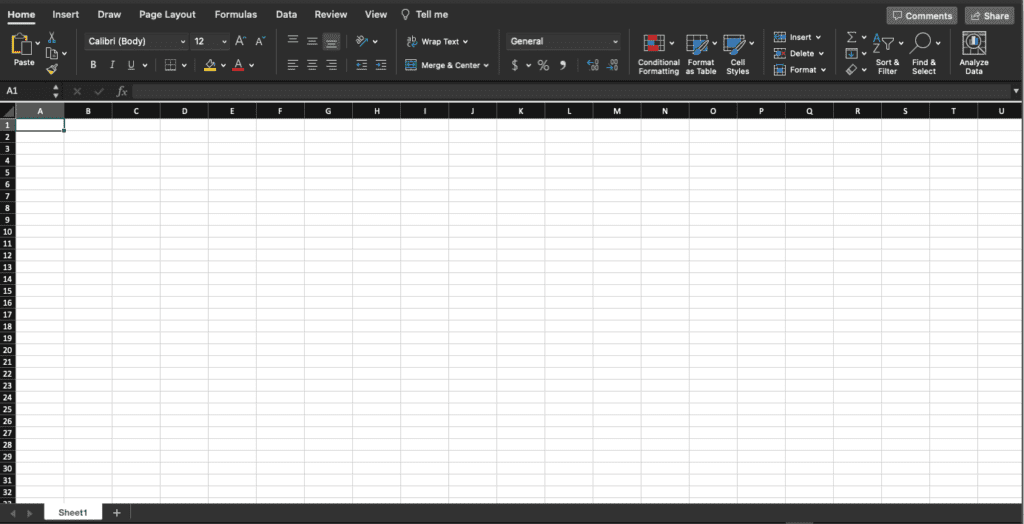
Task: Cancel entry with the formula bar X
Action: coord(77,91)
